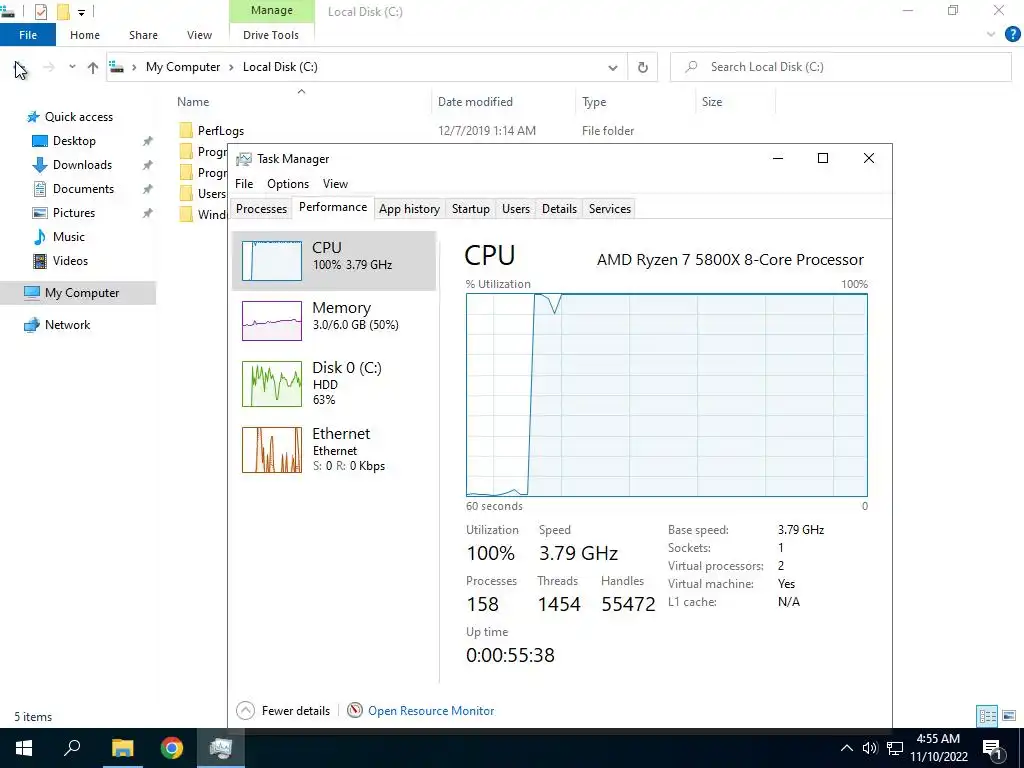Click the Properties quick access toolbar icon

[40, 11]
